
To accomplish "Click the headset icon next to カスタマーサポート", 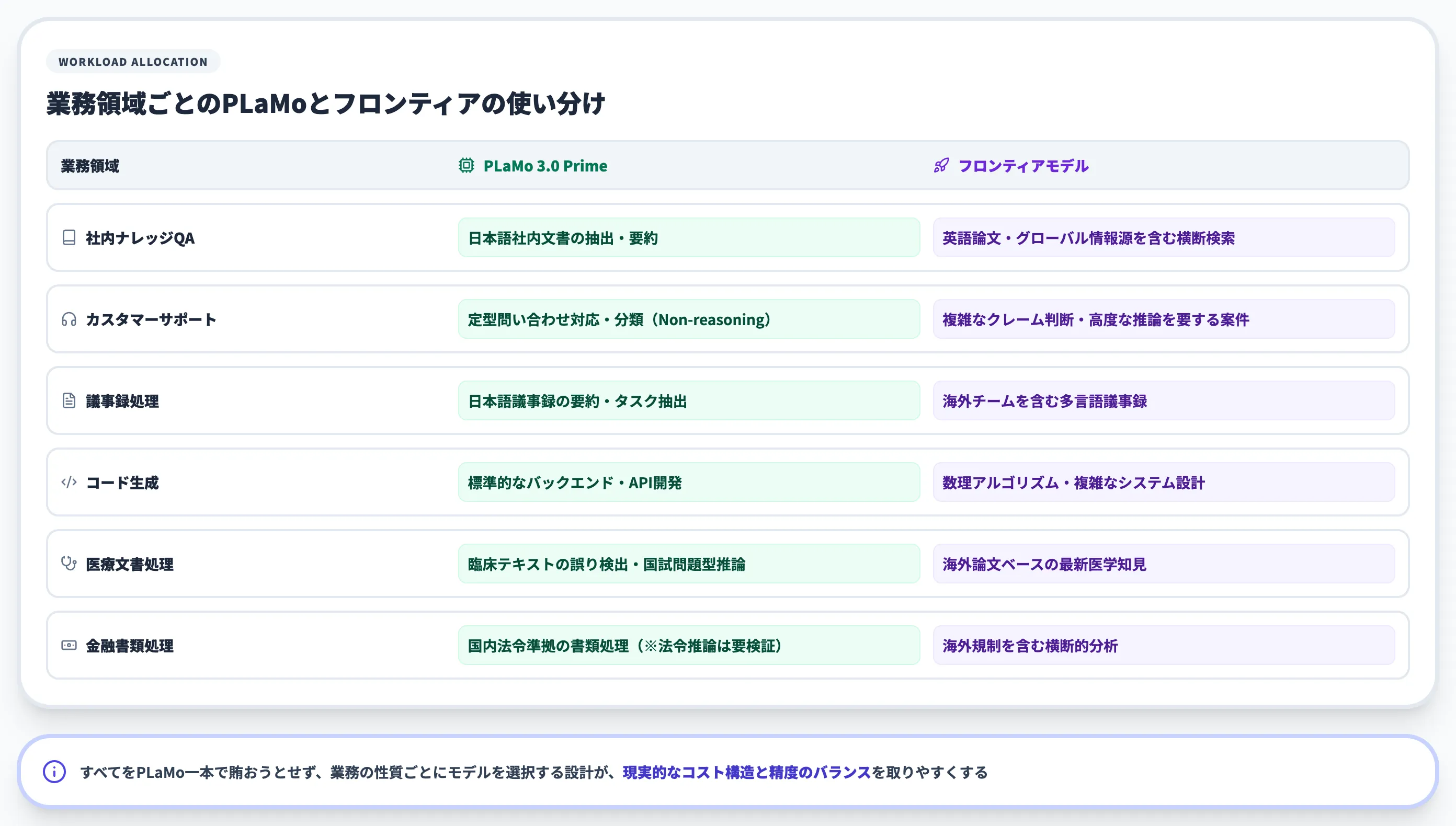I will (69, 319).
